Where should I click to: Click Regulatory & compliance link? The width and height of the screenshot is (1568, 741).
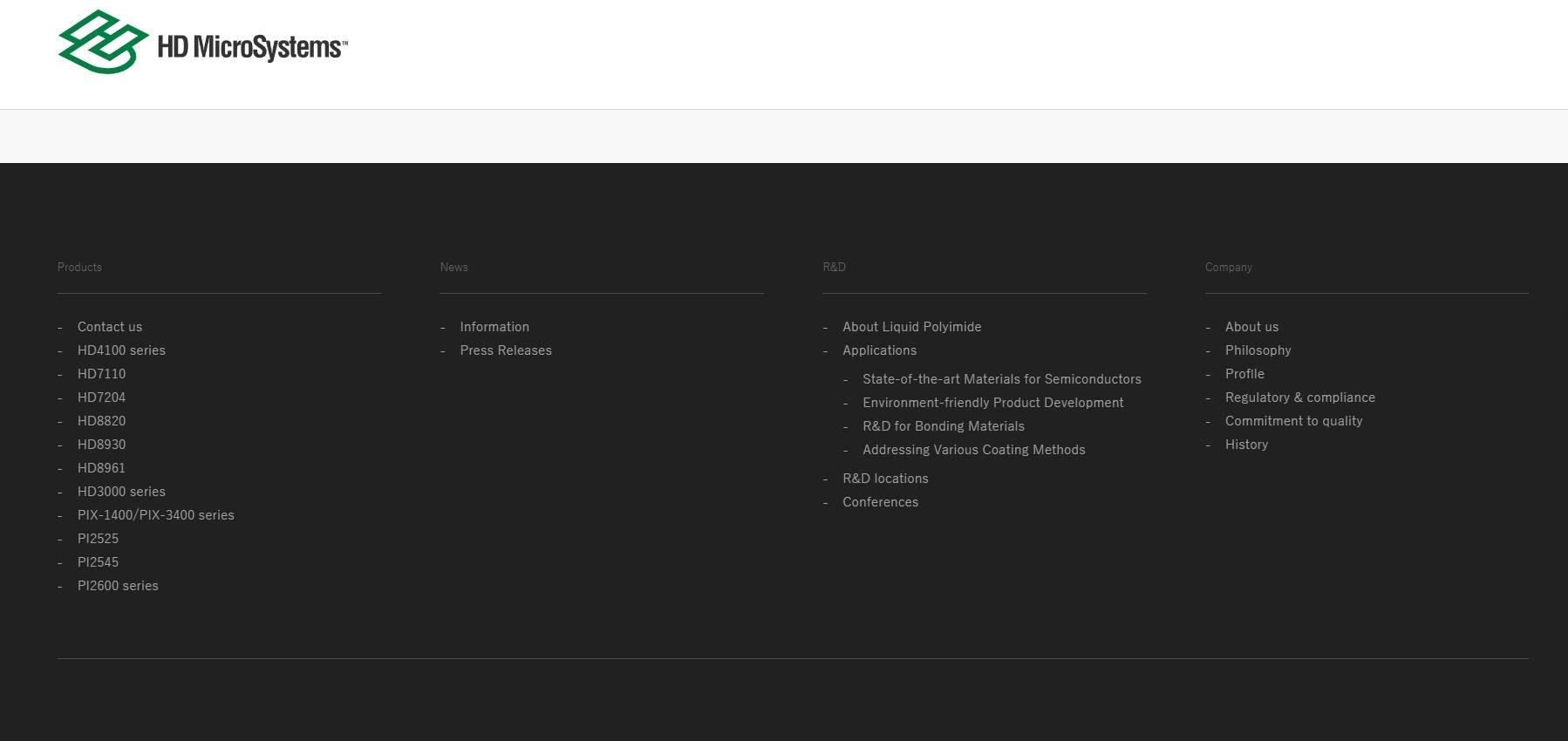(x=1299, y=398)
